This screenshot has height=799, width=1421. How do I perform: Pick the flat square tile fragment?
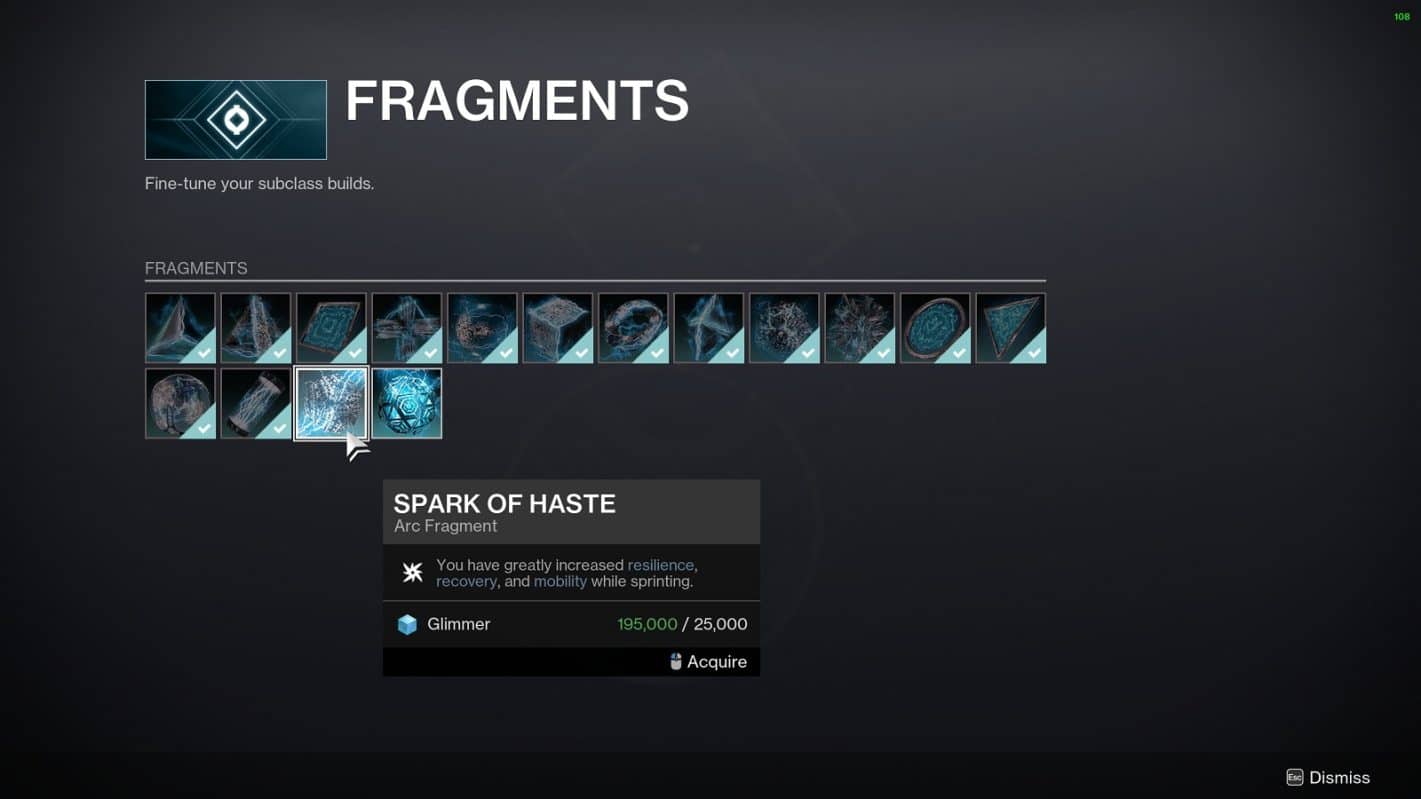(331, 328)
